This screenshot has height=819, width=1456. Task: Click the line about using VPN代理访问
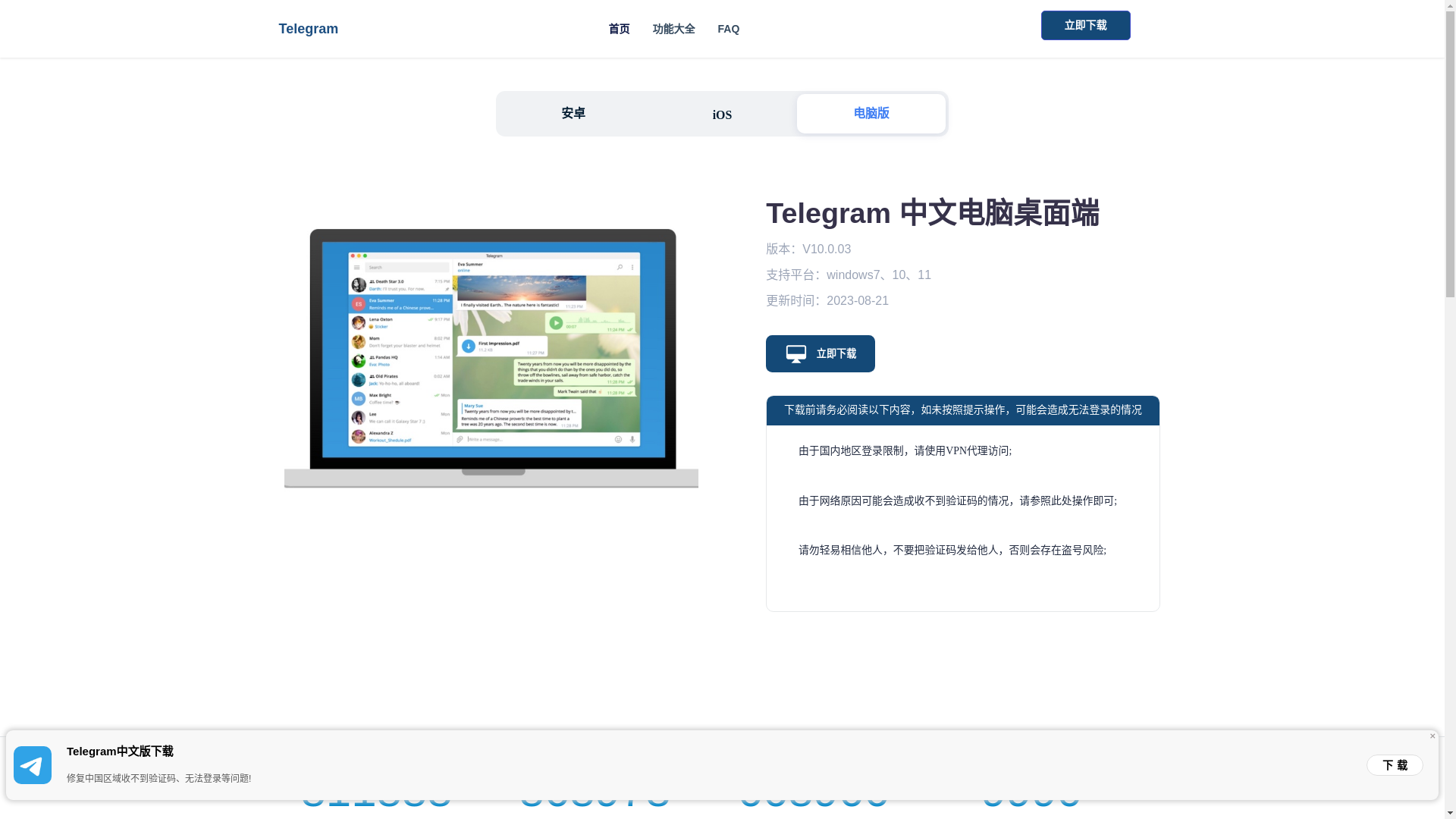tap(905, 451)
